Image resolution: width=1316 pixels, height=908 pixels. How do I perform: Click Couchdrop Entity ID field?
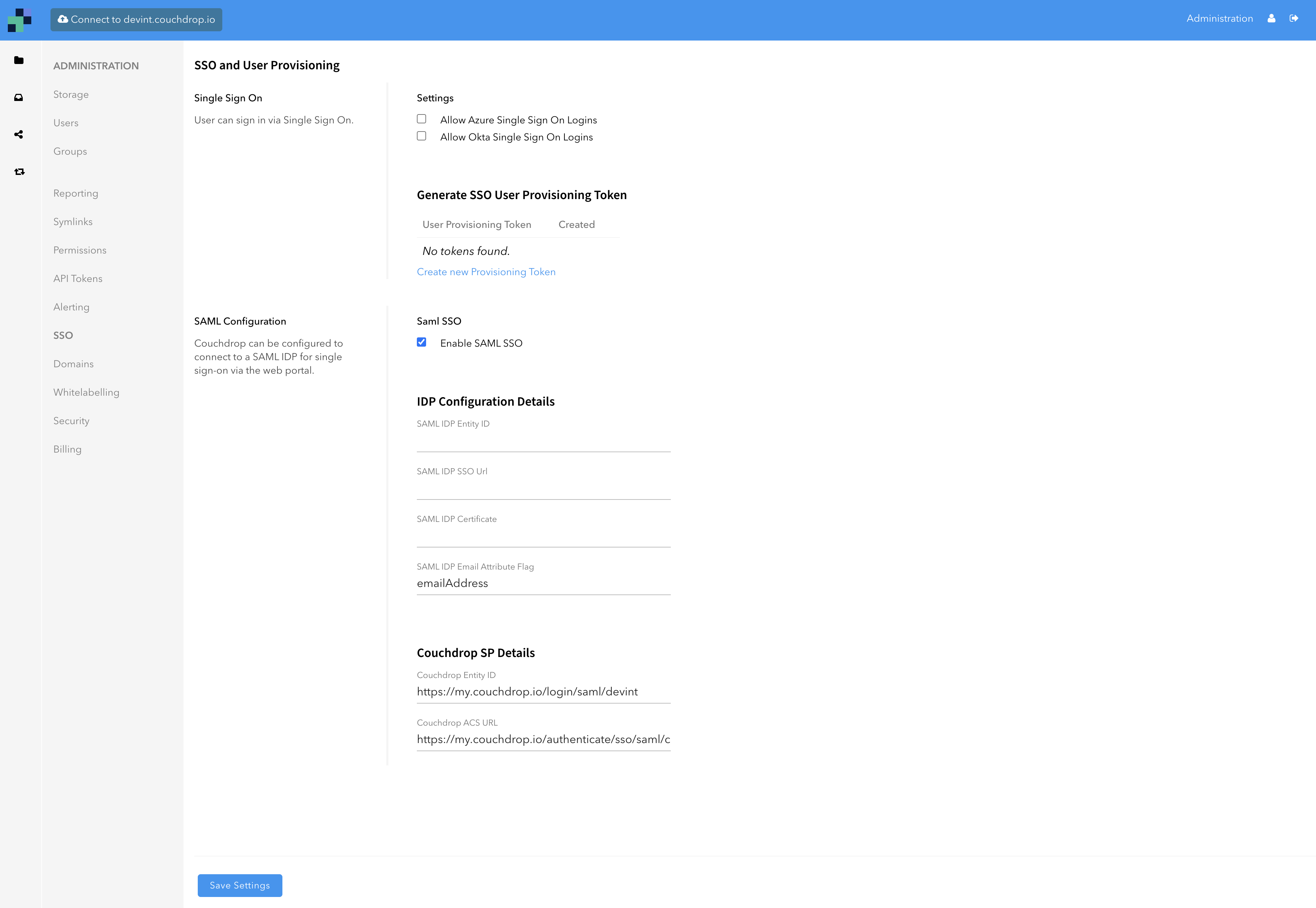(x=543, y=692)
